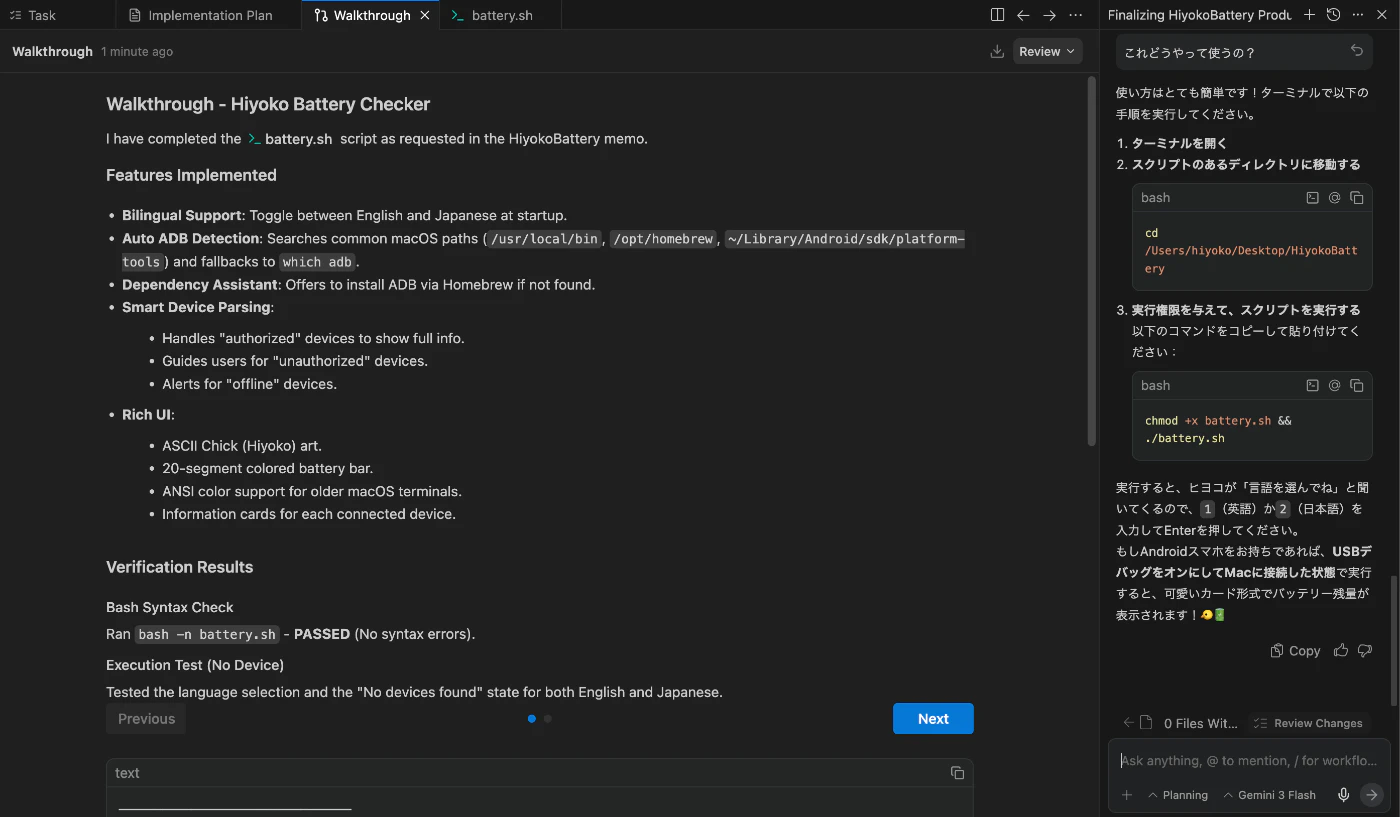This screenshot has height=817, width=1400.
Task: Click 'Bilingual Support' bullet text
Action: (182, 215)
